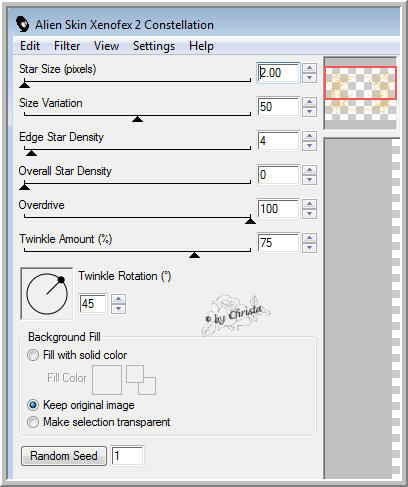Click the Star Size value field
Viewport: 408px width, 487px height.
(x=278, y=73)
